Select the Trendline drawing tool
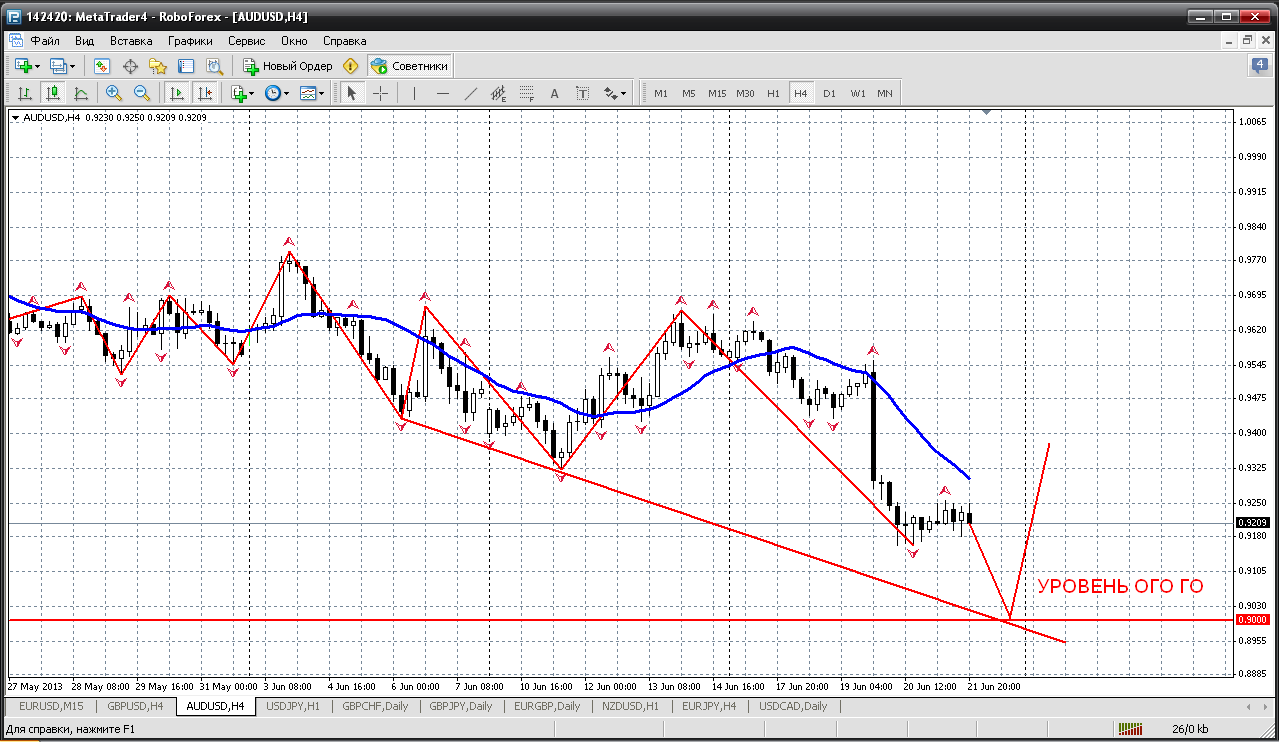 click(x=471, y=93)
